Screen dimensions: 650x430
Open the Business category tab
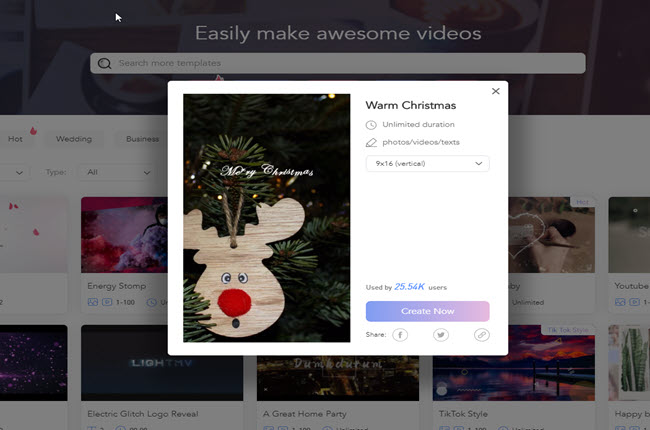142,139
